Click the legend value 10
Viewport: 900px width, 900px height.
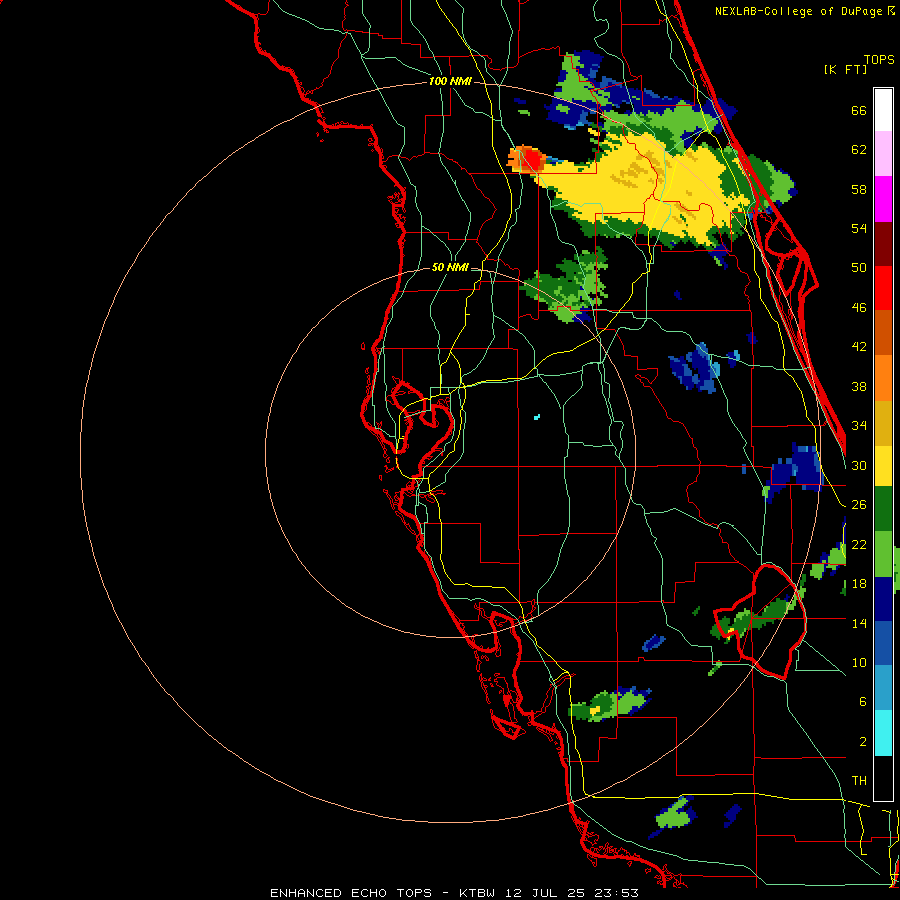tap(859, 662)
